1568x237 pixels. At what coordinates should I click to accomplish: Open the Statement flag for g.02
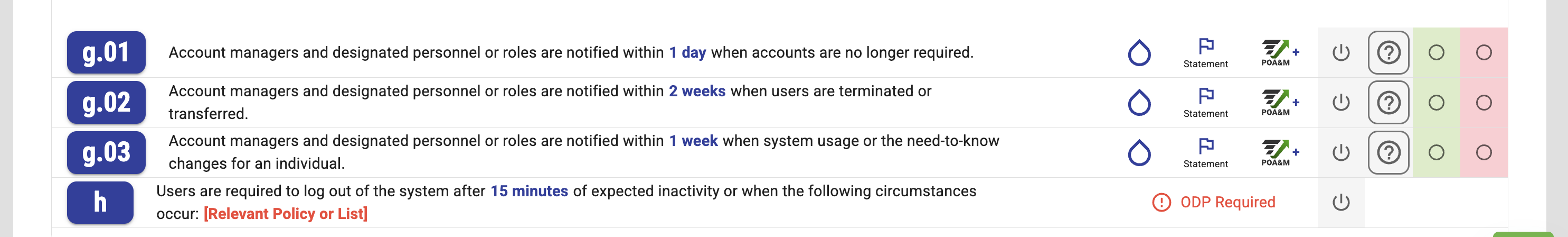point(1205,102)
